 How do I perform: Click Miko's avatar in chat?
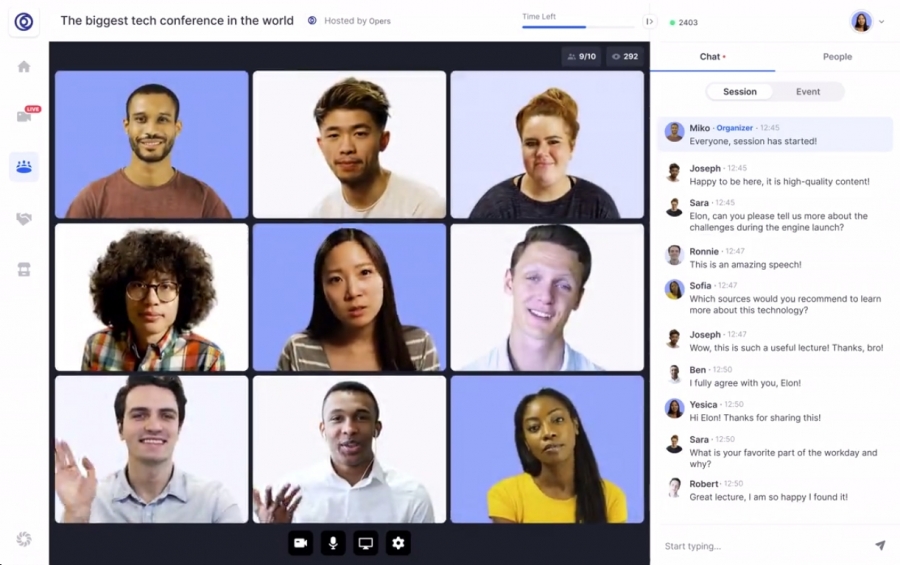click(x=674, y=131)
